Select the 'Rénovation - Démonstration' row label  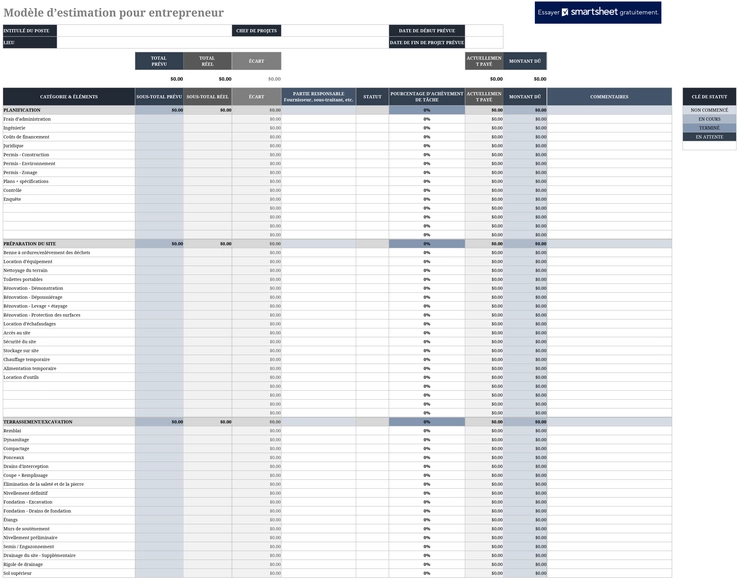[33, 288]
